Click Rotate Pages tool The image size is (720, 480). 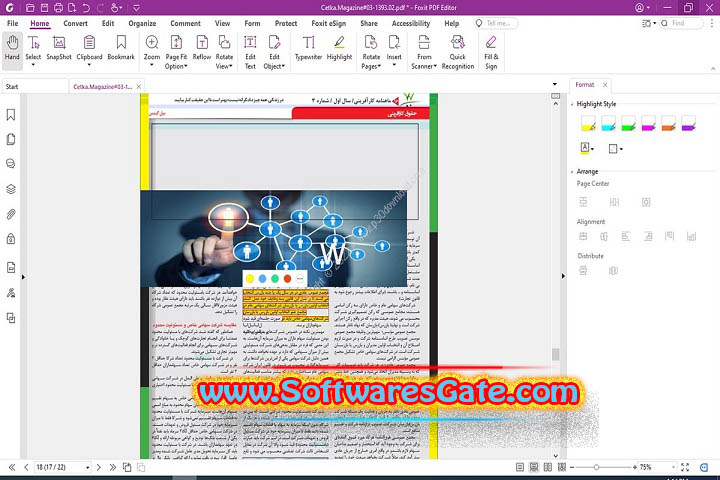tap(371, 52)
